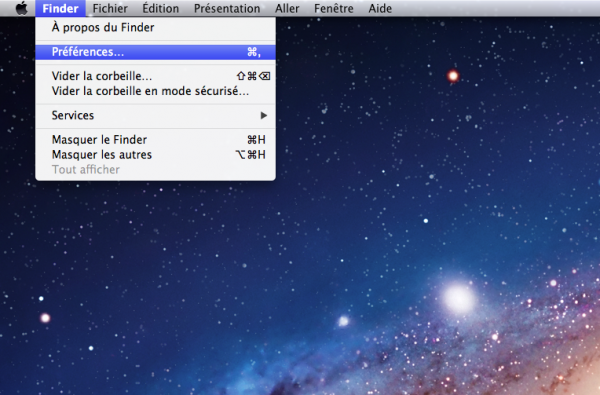This screenshot has height=395, width=600.
Task: Open the Fichier menu
Action: 110,8
